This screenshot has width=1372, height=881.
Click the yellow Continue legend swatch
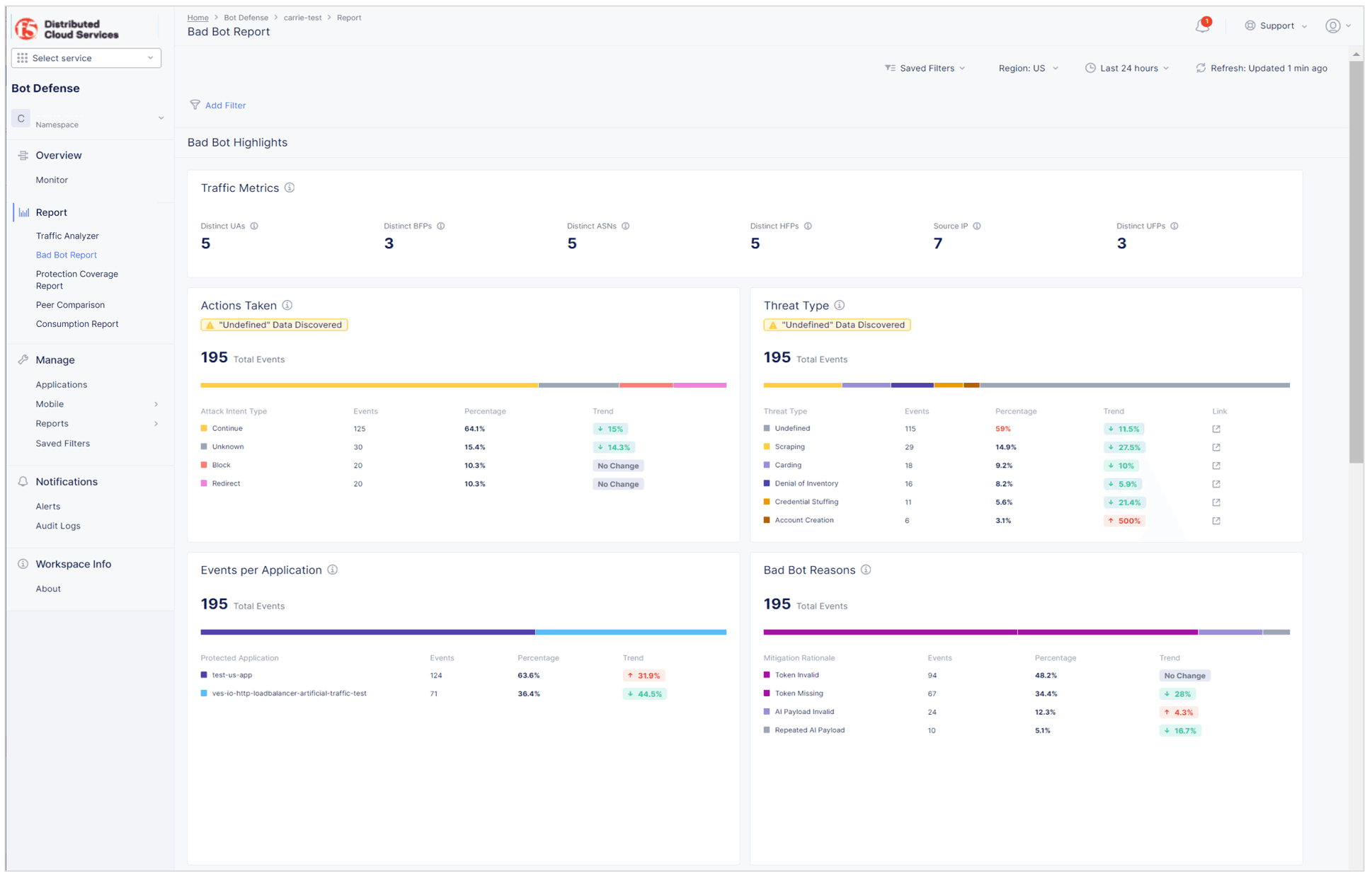(x=204, y=429)
